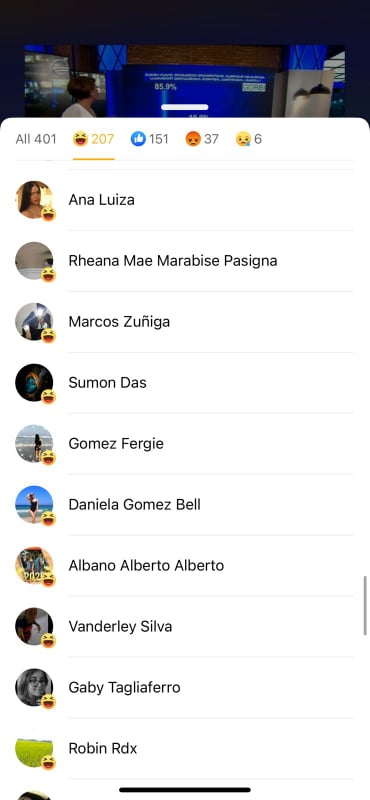The image size is (370, 800).
Task: Open Vanderley Silva's profile photo
Action: [34, 627]
